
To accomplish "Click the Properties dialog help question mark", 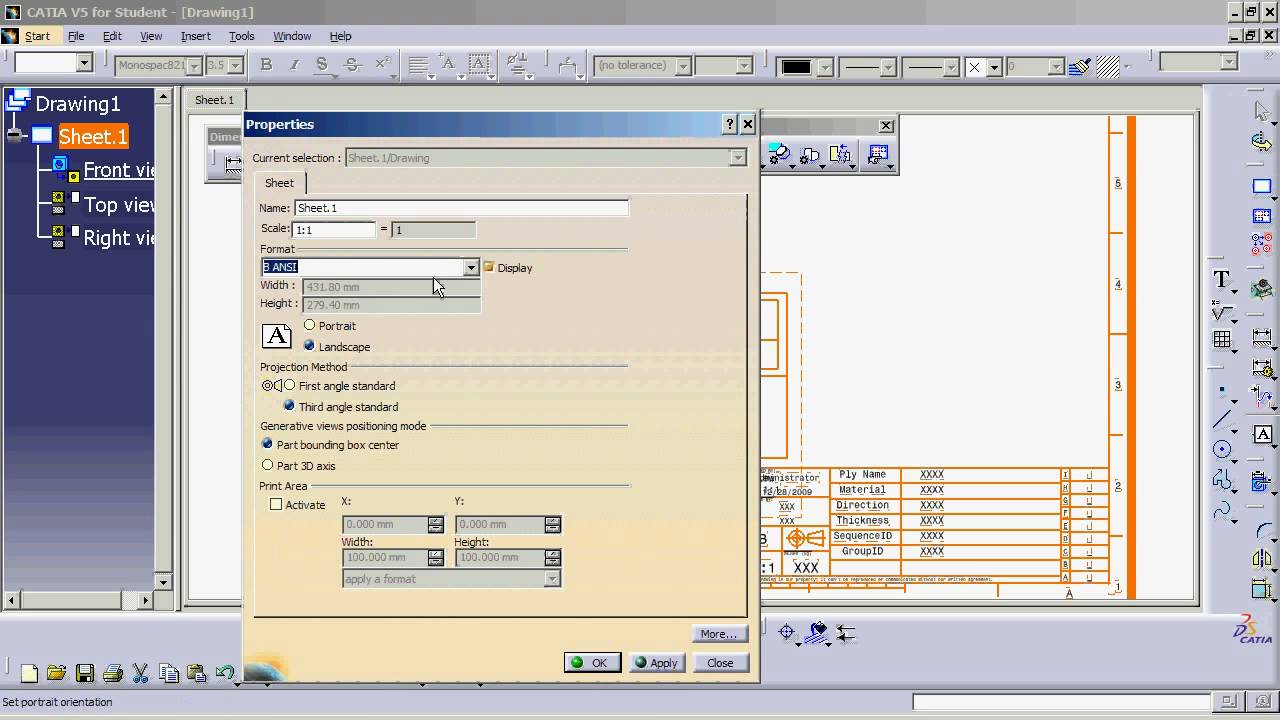I will pos(730,124).
